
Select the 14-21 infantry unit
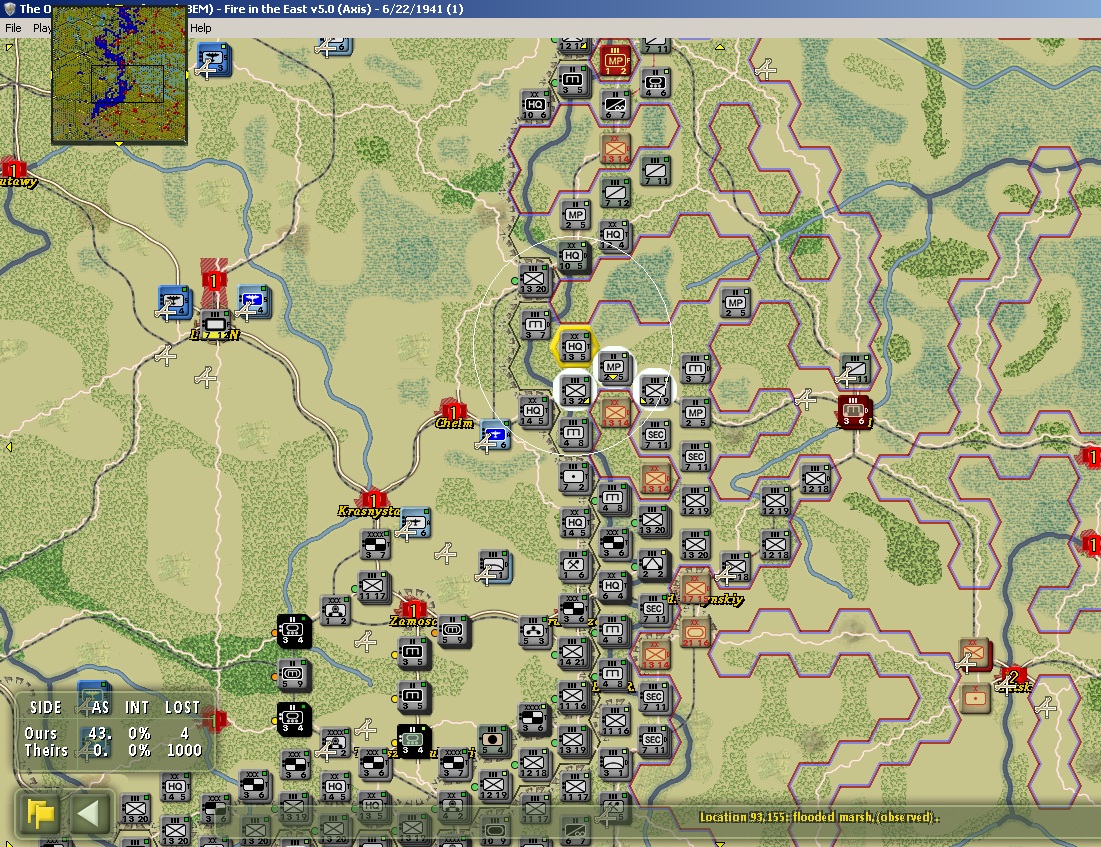[x=573, y=652]
